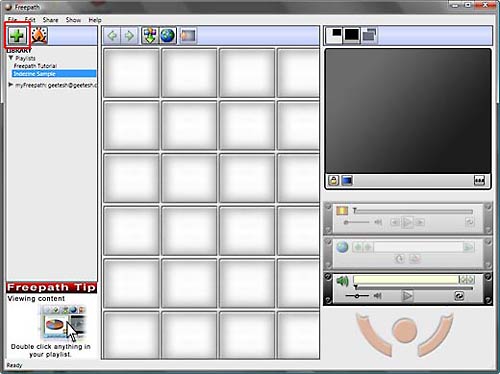Click the back arrow in the web panel
500x374 pixels.
coord(358,247)
